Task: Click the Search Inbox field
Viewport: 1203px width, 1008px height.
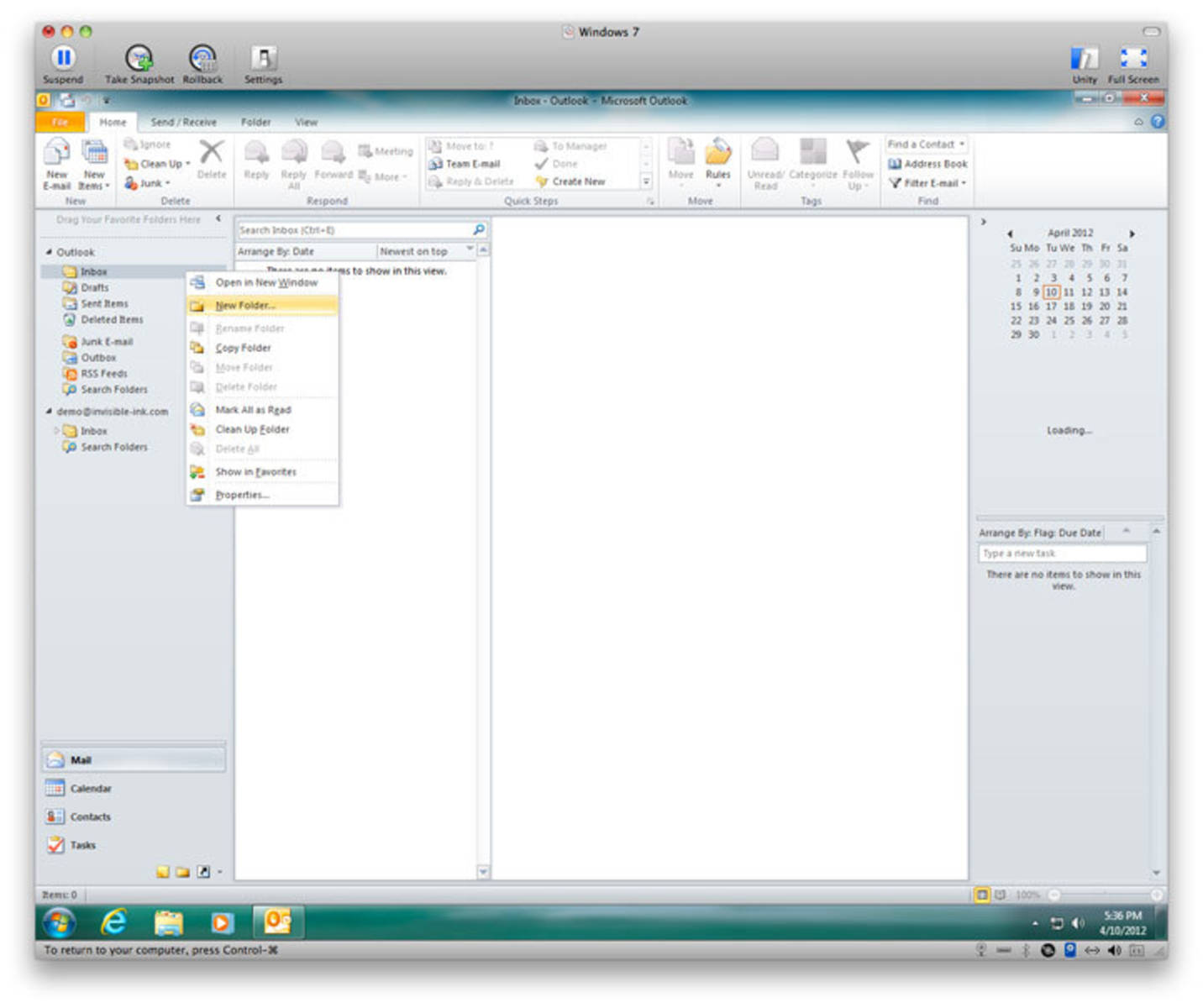Action: (354, 230)
